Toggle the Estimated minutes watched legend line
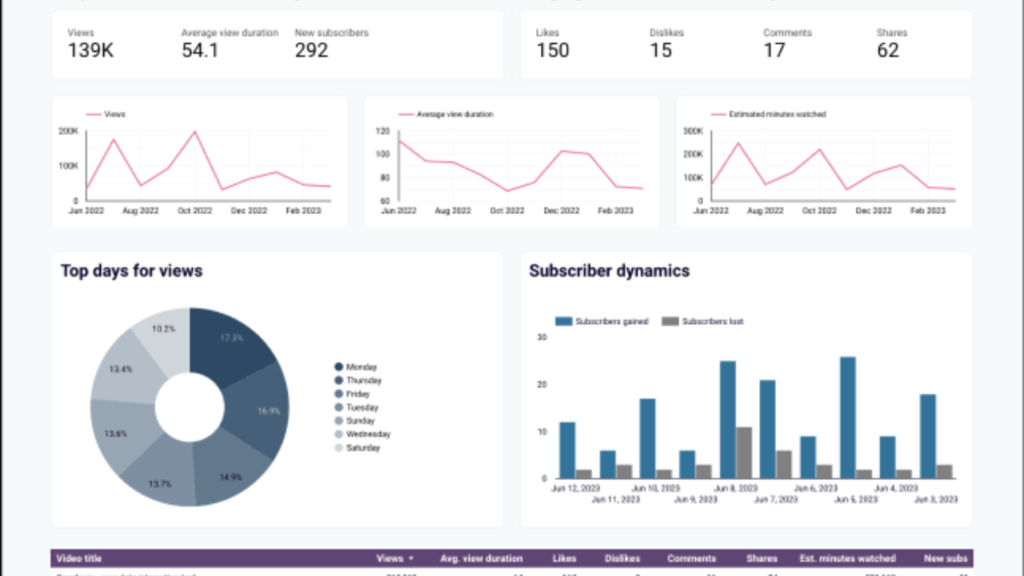Screen dimensions: 1024x576 coord(718,114)
